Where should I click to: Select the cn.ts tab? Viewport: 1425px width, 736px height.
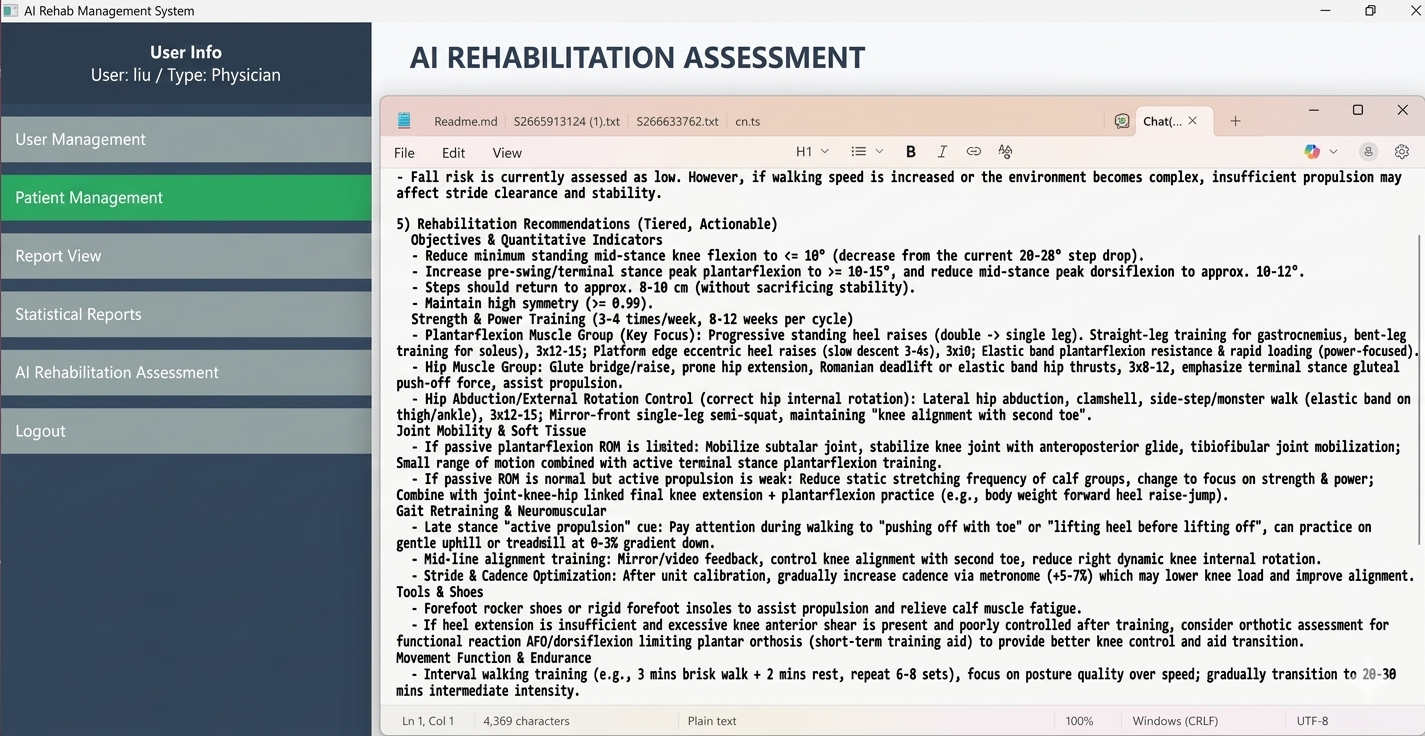pyautogui.click(x=747, y=121)
